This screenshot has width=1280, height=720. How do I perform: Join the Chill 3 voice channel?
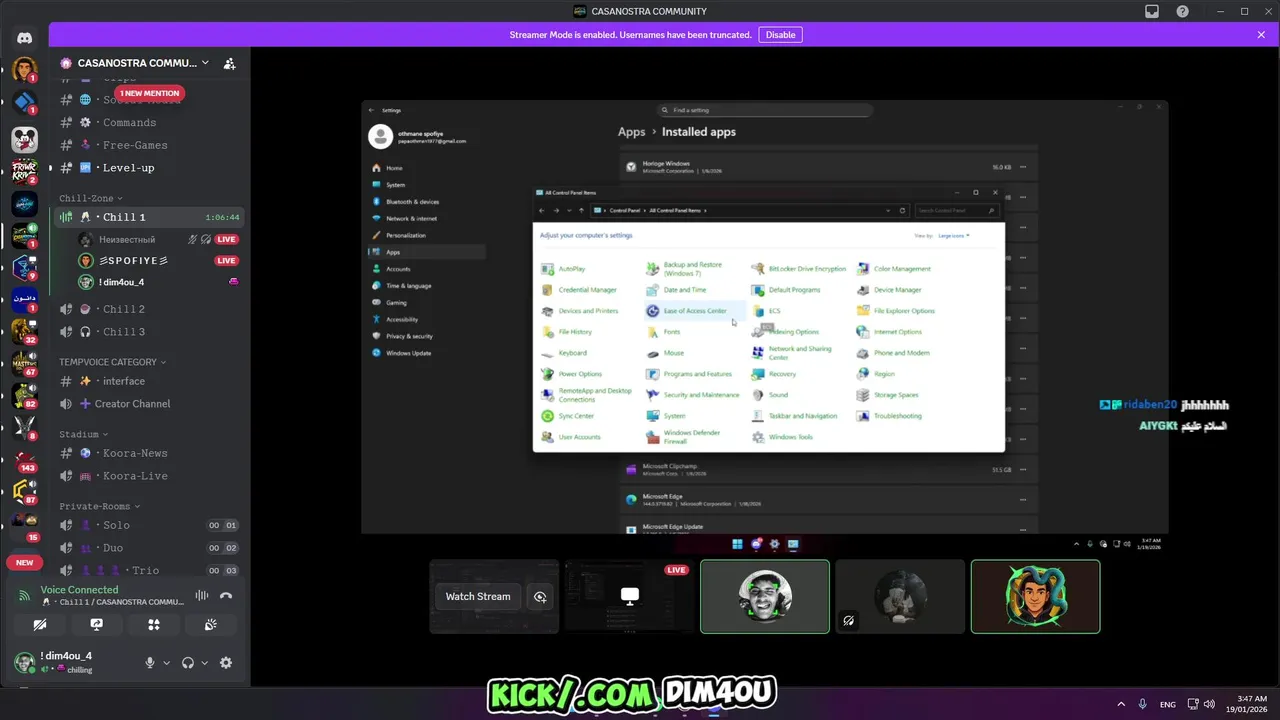(x=147, y=332)
